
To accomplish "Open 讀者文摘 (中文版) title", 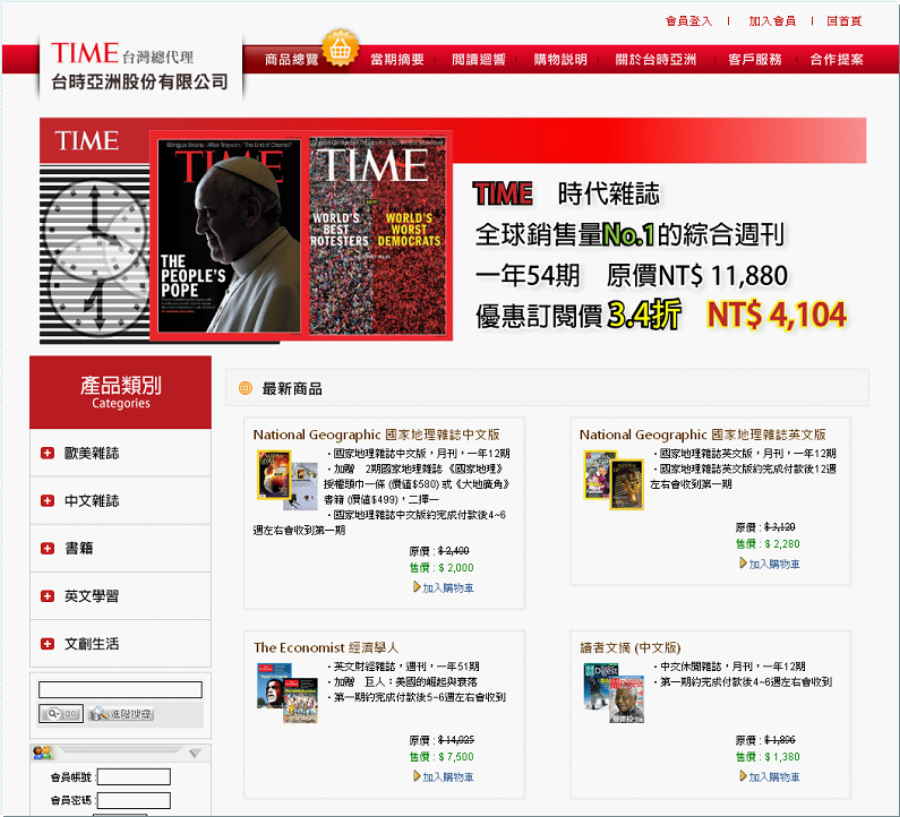I will [630, 648].
